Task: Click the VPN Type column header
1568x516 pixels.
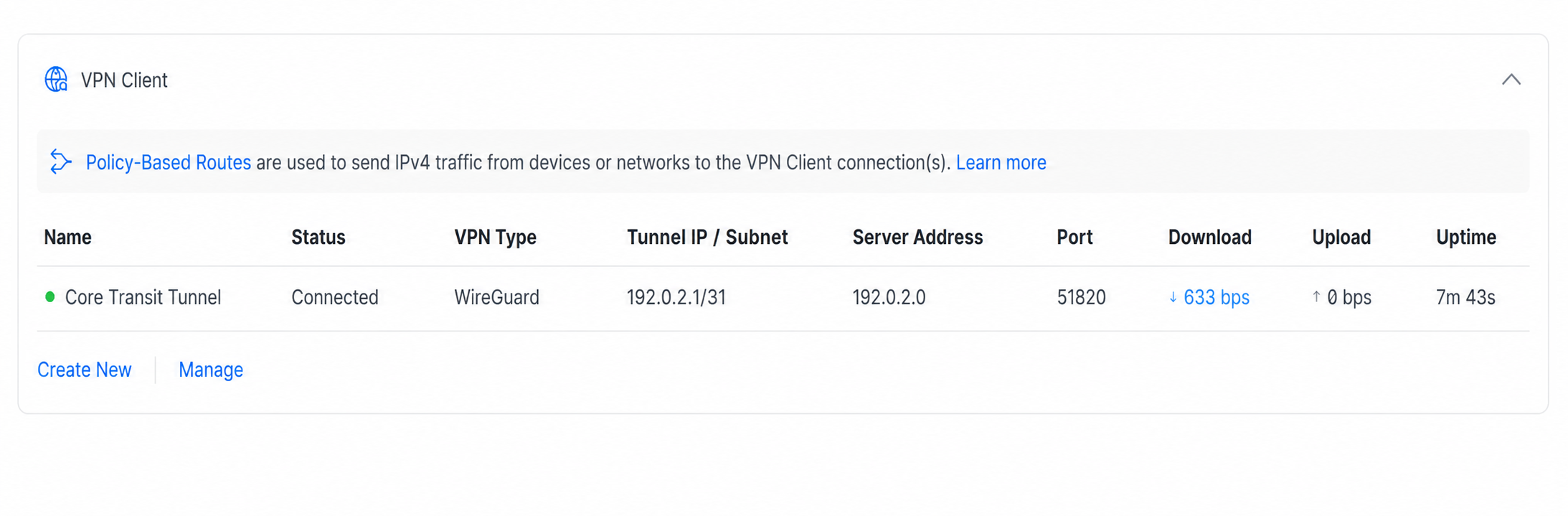Action: [495, 238]
